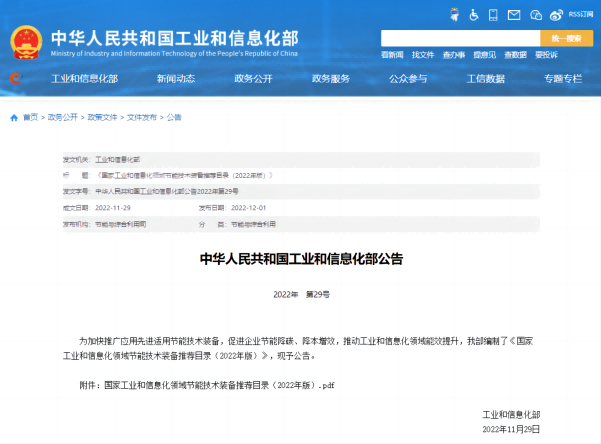Click the signature 工业和信息化部 at bottom
601x444 pixels.
tap(511, 414)
